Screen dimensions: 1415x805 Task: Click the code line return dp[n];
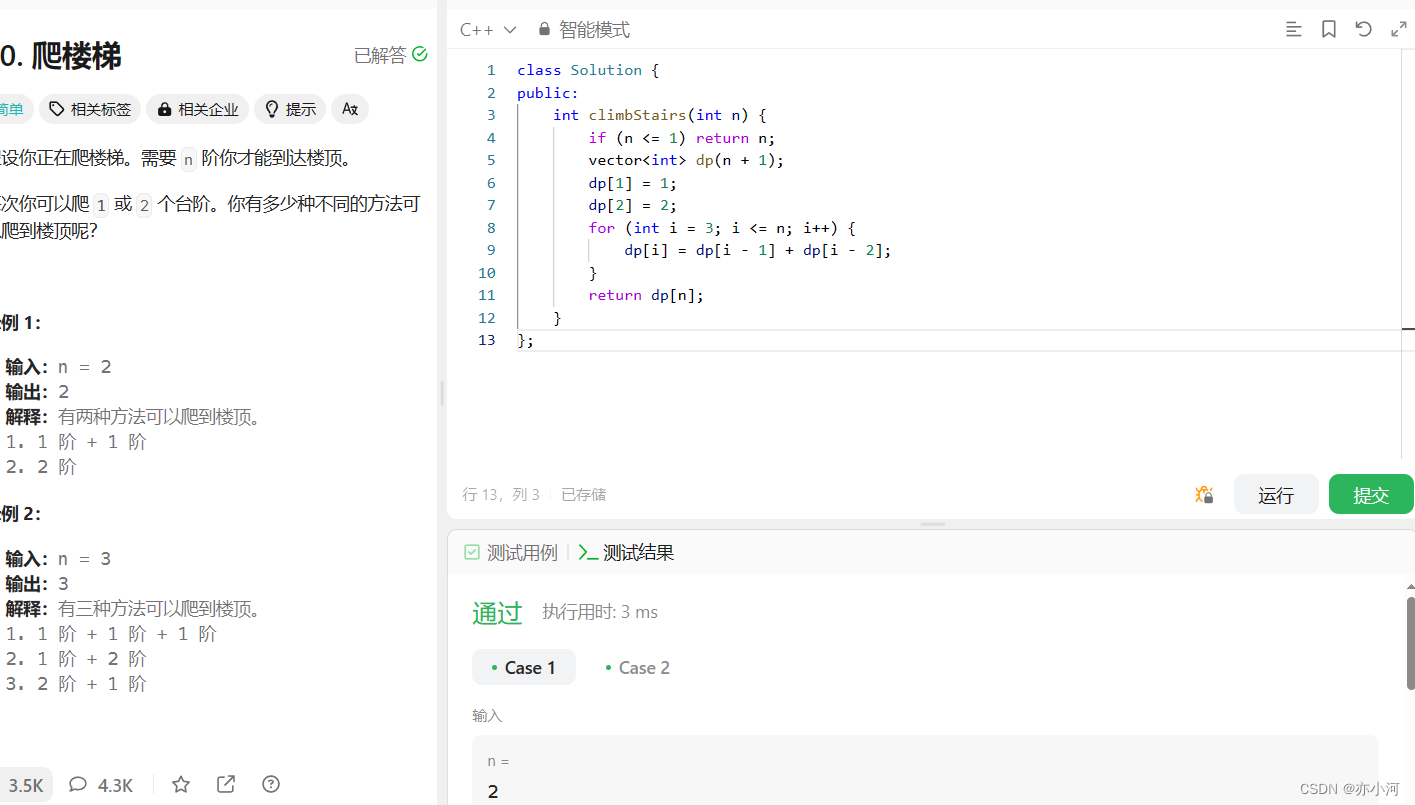click(x=646, y=295)
